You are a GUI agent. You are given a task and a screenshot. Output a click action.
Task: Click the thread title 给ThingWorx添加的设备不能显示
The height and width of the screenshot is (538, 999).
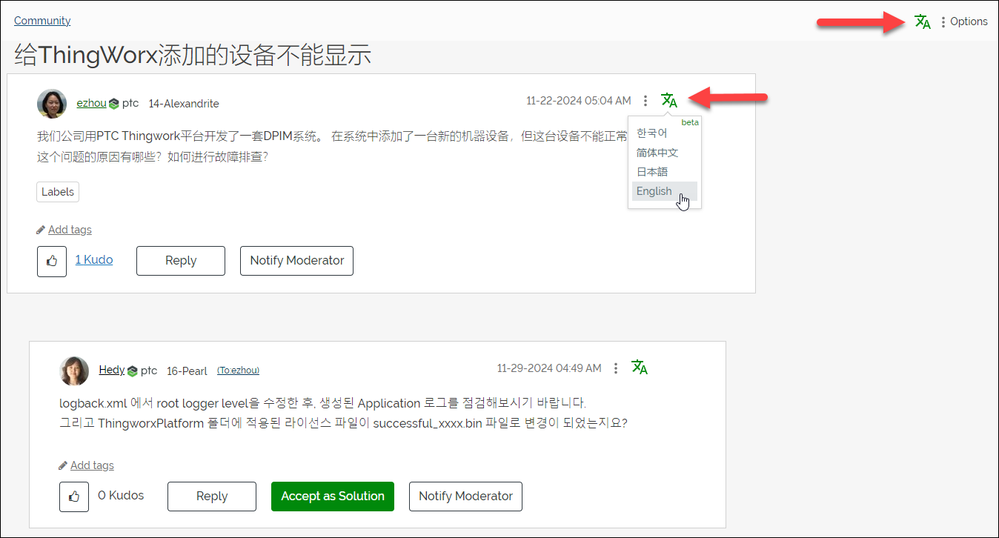192,55
